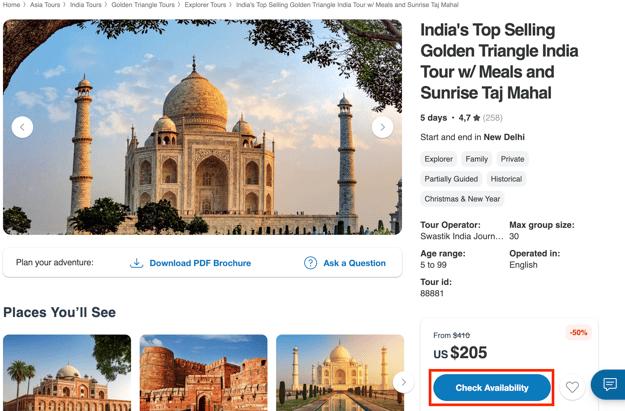
Task: Click the next image arrow on gallery
Action: pyautogui.click(x=382, y=127)
